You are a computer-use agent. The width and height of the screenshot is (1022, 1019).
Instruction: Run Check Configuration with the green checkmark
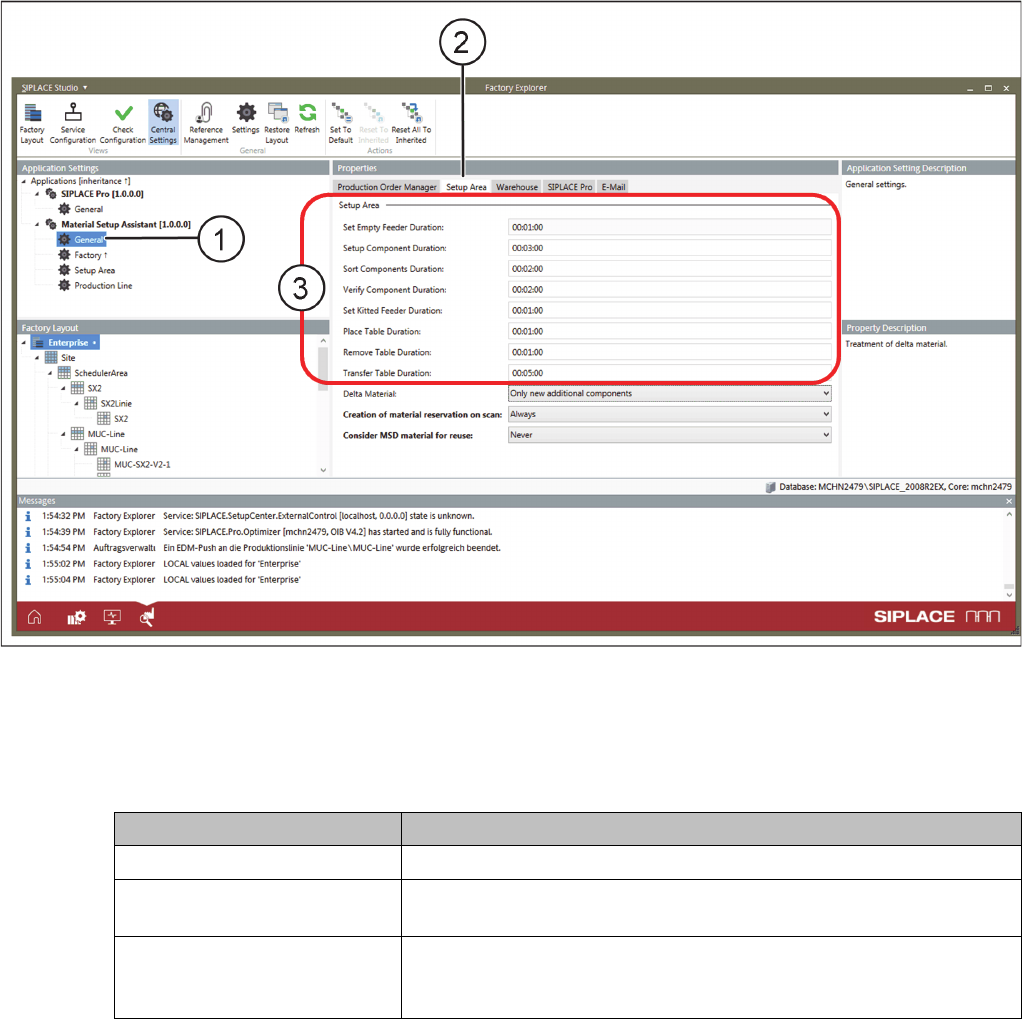(x=123, y=115)
